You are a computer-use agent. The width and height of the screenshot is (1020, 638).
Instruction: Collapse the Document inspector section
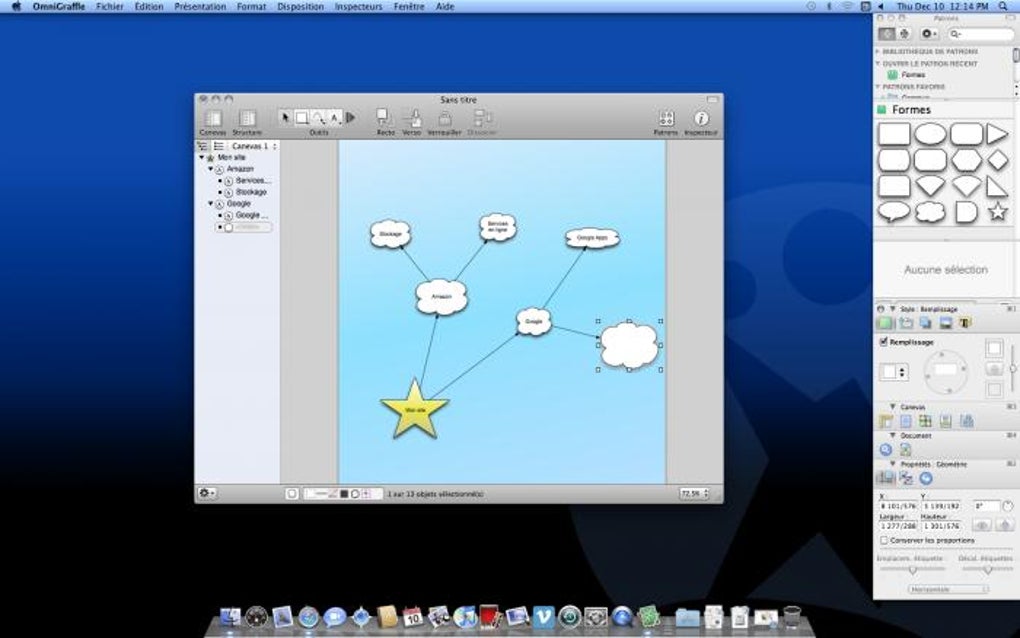tap(892, 435)
